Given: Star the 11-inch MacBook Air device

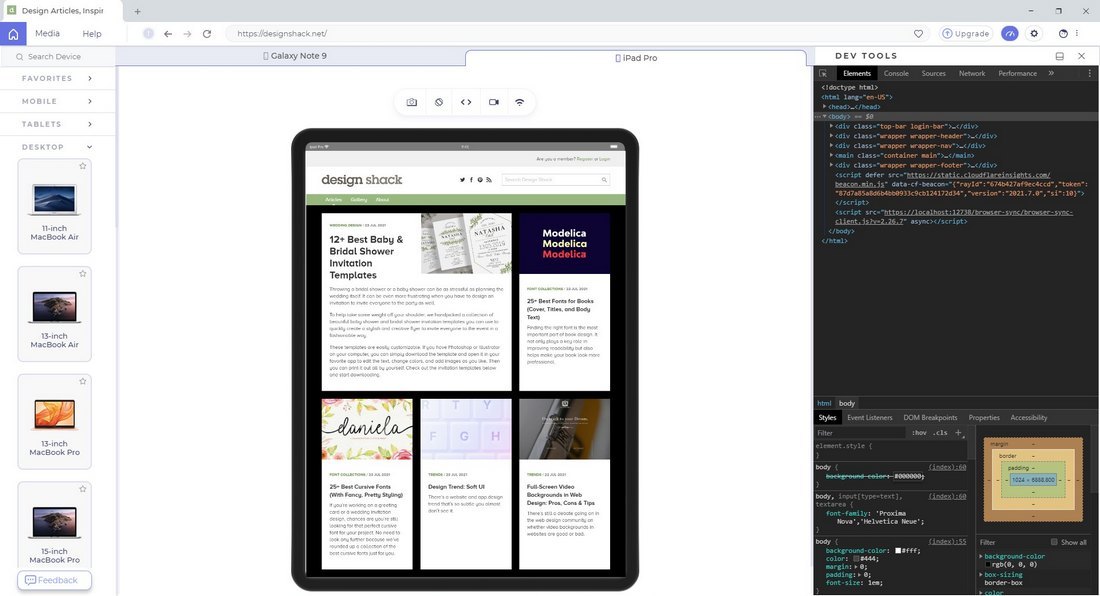Looking at the screenshot, I should tap(83, 166).
